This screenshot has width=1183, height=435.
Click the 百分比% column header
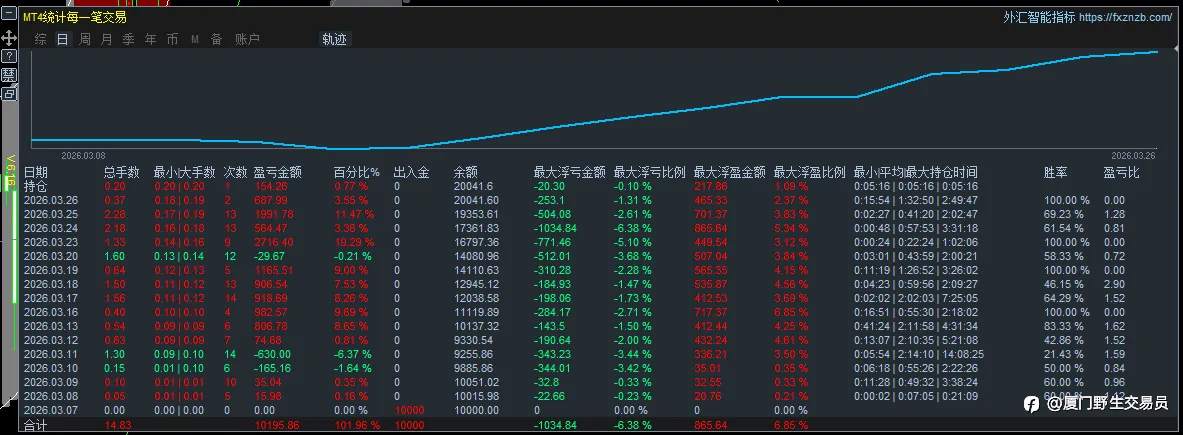click(357, 173)
